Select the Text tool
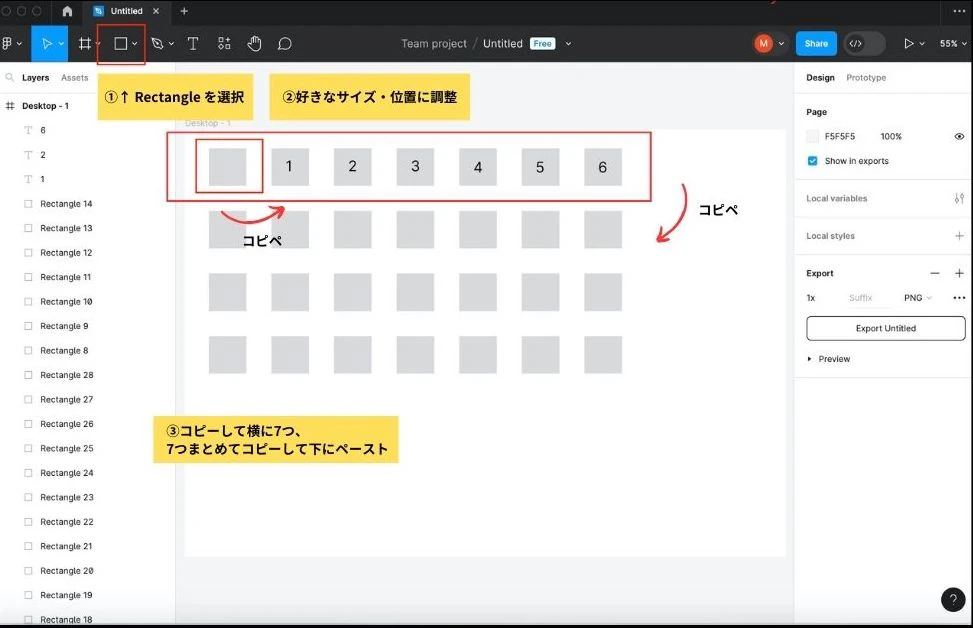The width and height of the screenshot is (973, 628). [x=193, y=43]
